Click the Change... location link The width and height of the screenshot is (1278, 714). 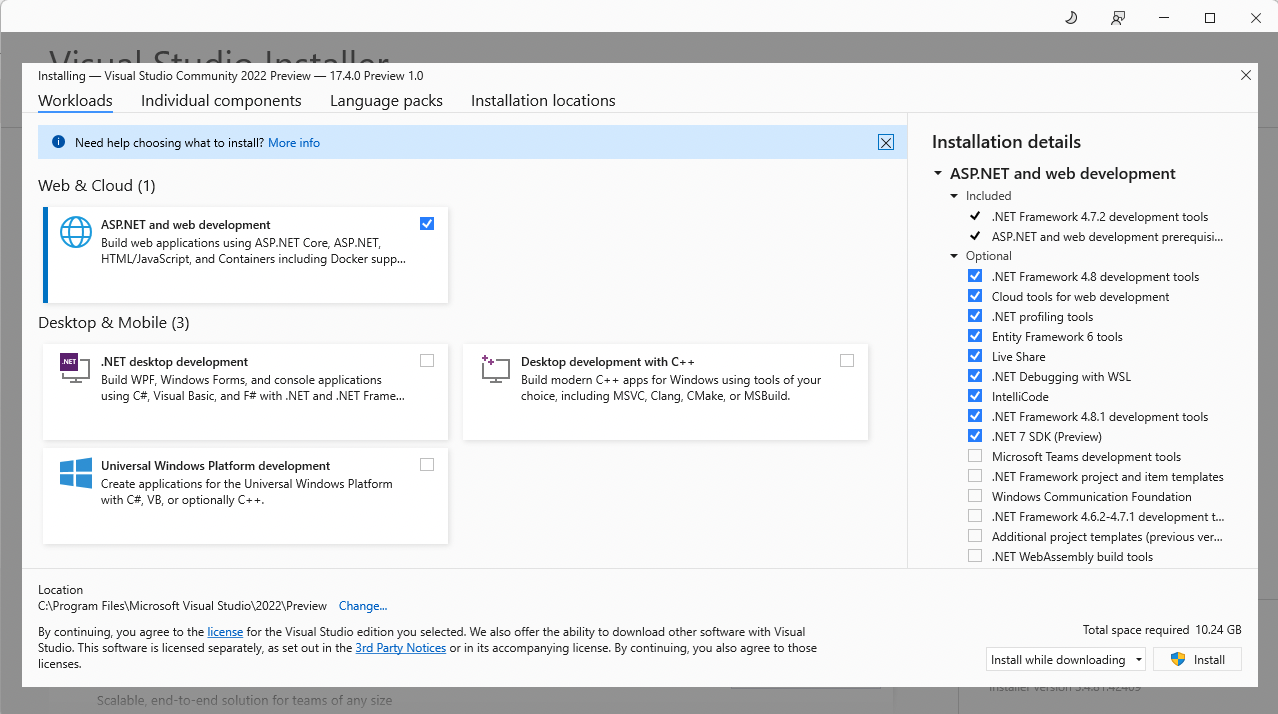click(362, 605)
